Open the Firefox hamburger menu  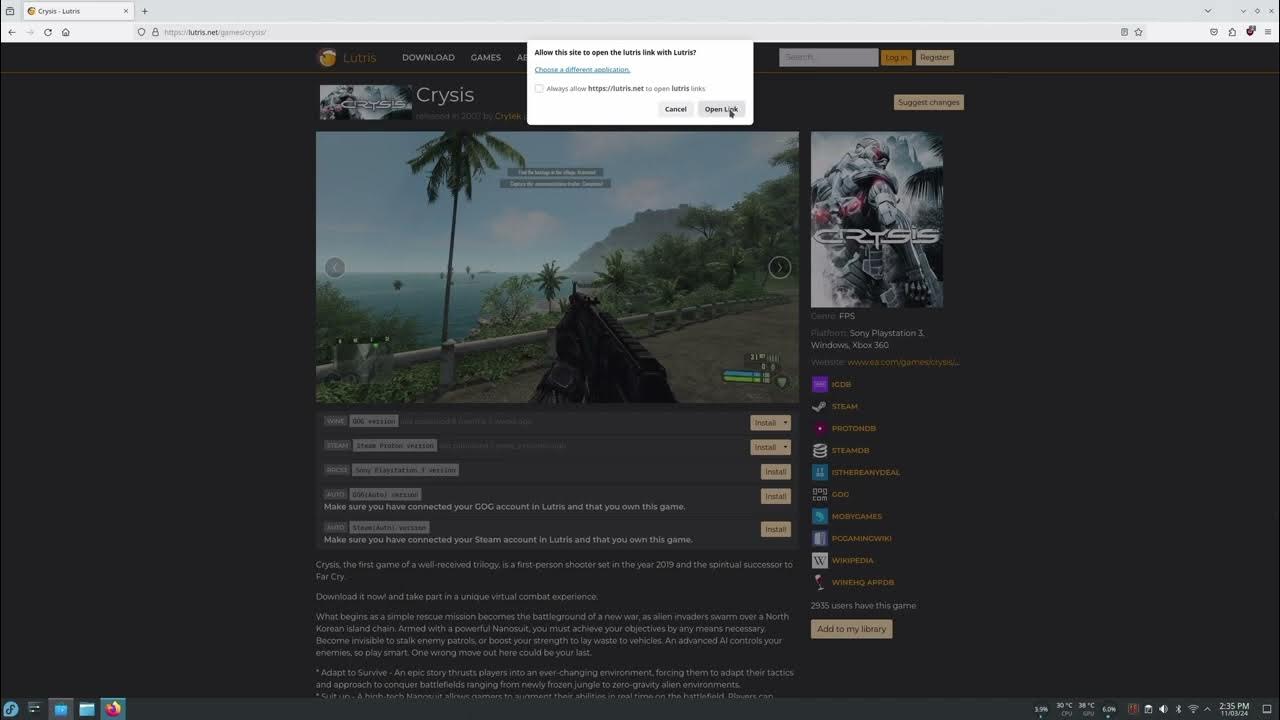coord(1268,32)
